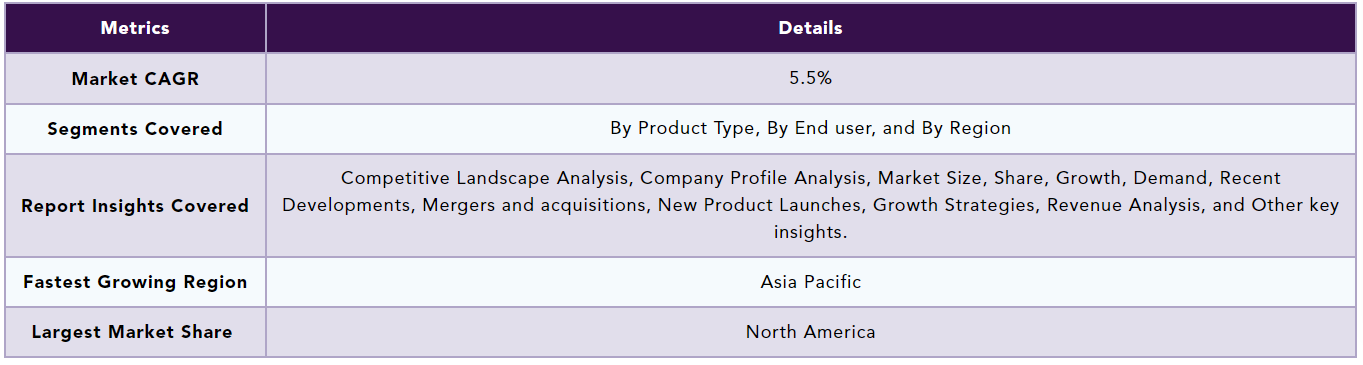This screenshot has width=1363, height=365.
Task: Select the Report Insights Covered label
Action: (x=135, y=206)
